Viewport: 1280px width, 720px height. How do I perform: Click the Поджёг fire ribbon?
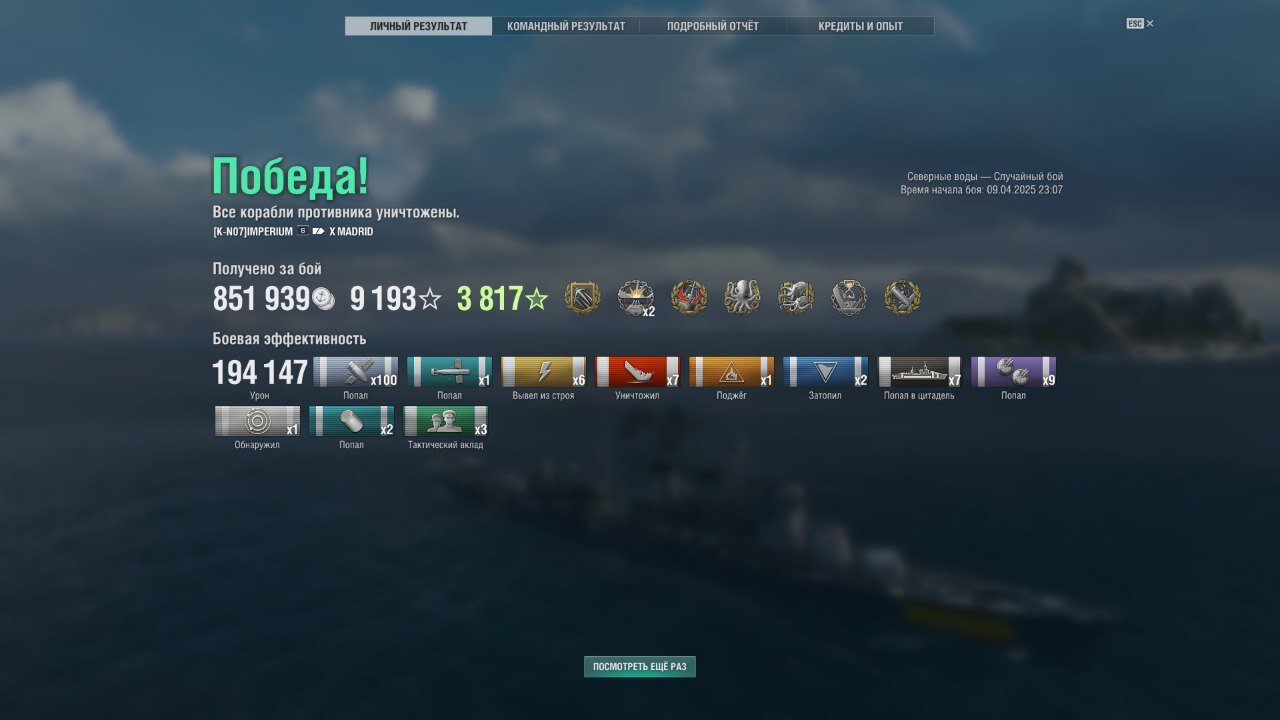tap(732, 372)
